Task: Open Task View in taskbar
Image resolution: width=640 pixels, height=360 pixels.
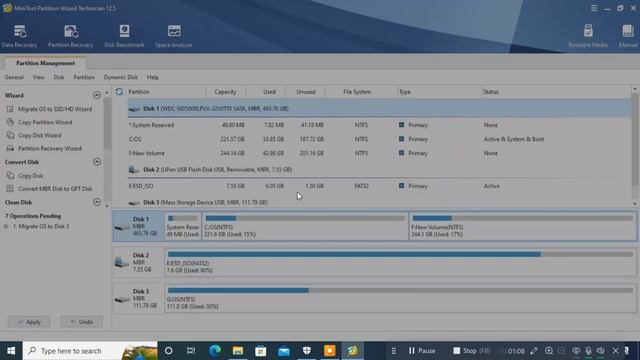Action: click(x=191, y=351)
